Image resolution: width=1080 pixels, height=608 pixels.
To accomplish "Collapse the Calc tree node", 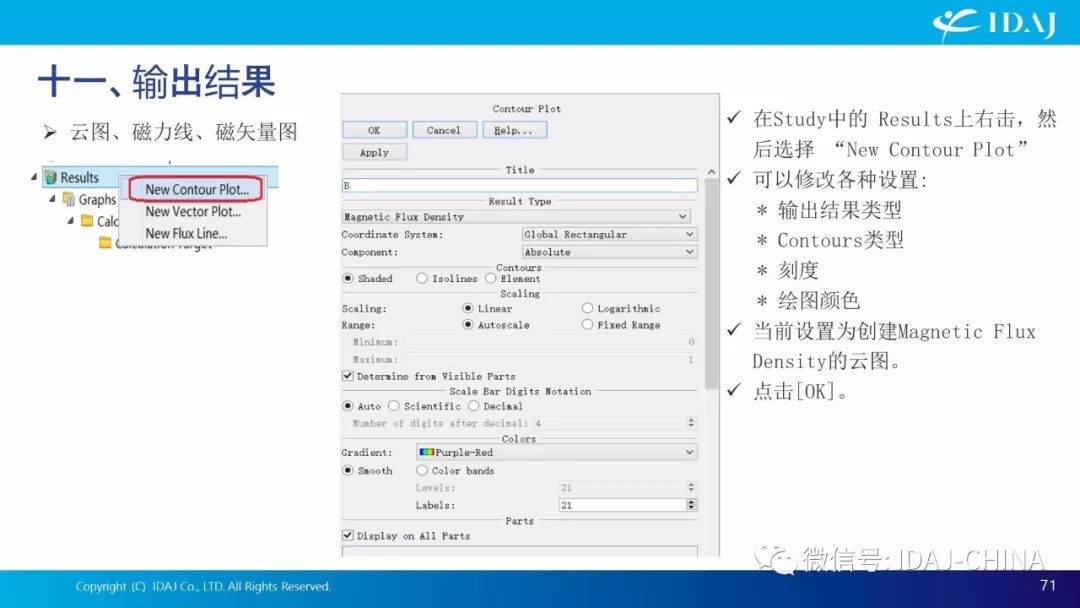I will click(x=70, y=220).
